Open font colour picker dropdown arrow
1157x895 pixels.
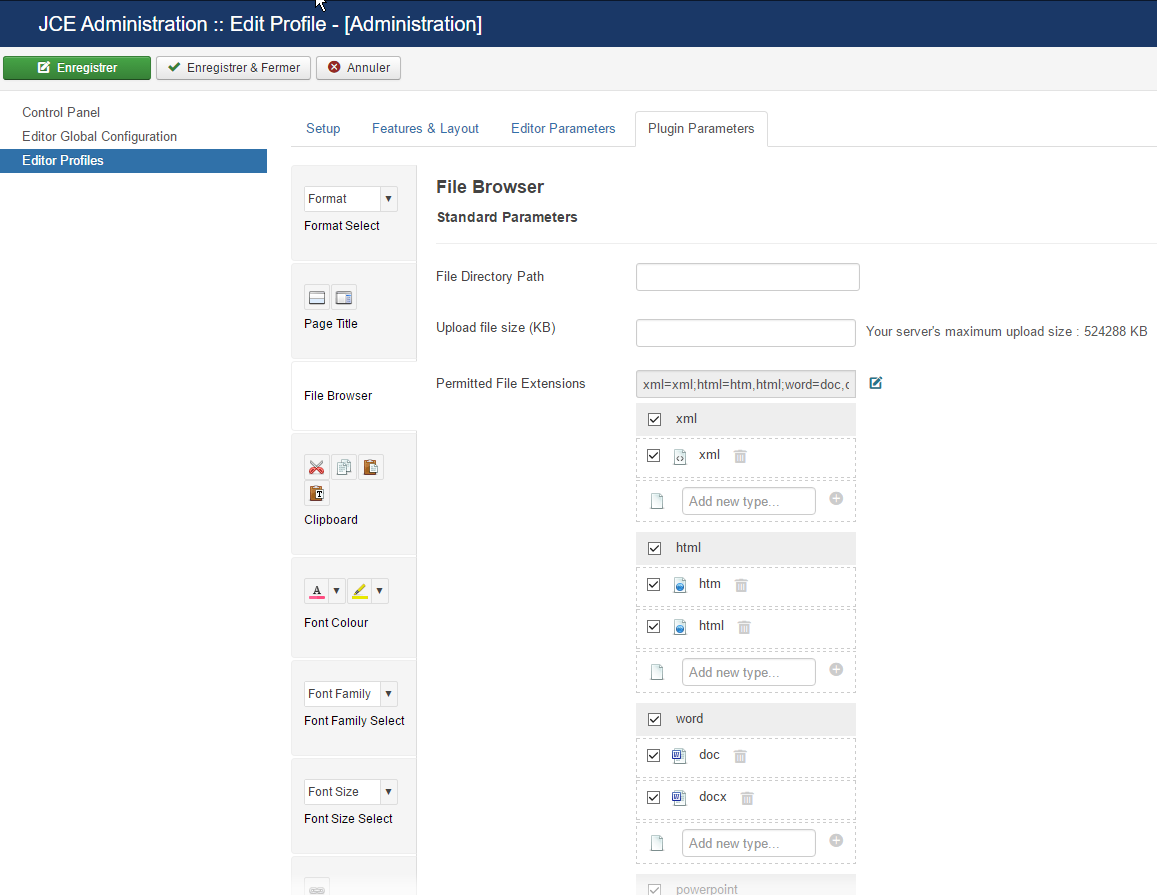coord(336,591)
